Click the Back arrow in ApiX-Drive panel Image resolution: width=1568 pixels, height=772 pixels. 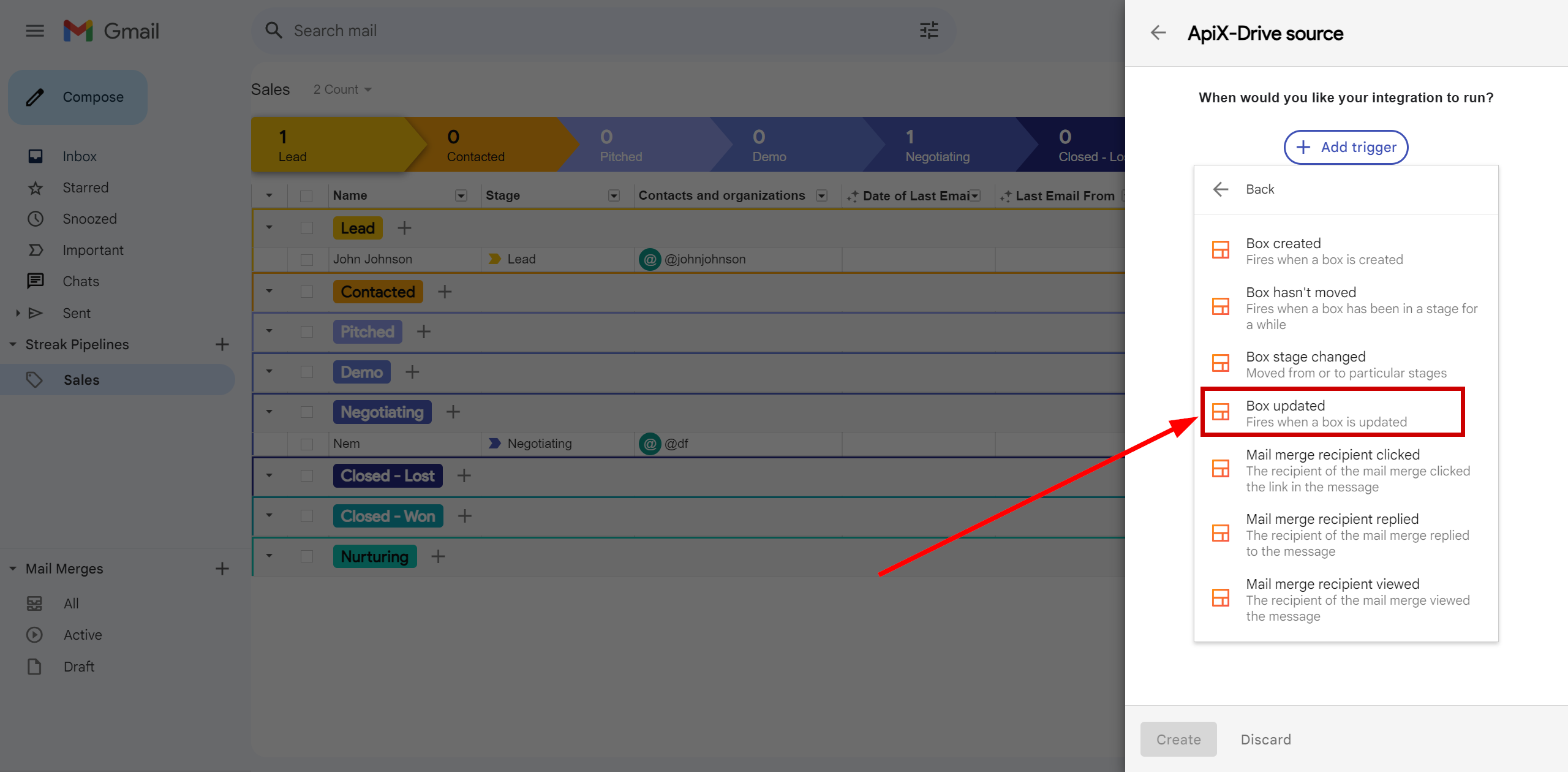[1221, 189]
